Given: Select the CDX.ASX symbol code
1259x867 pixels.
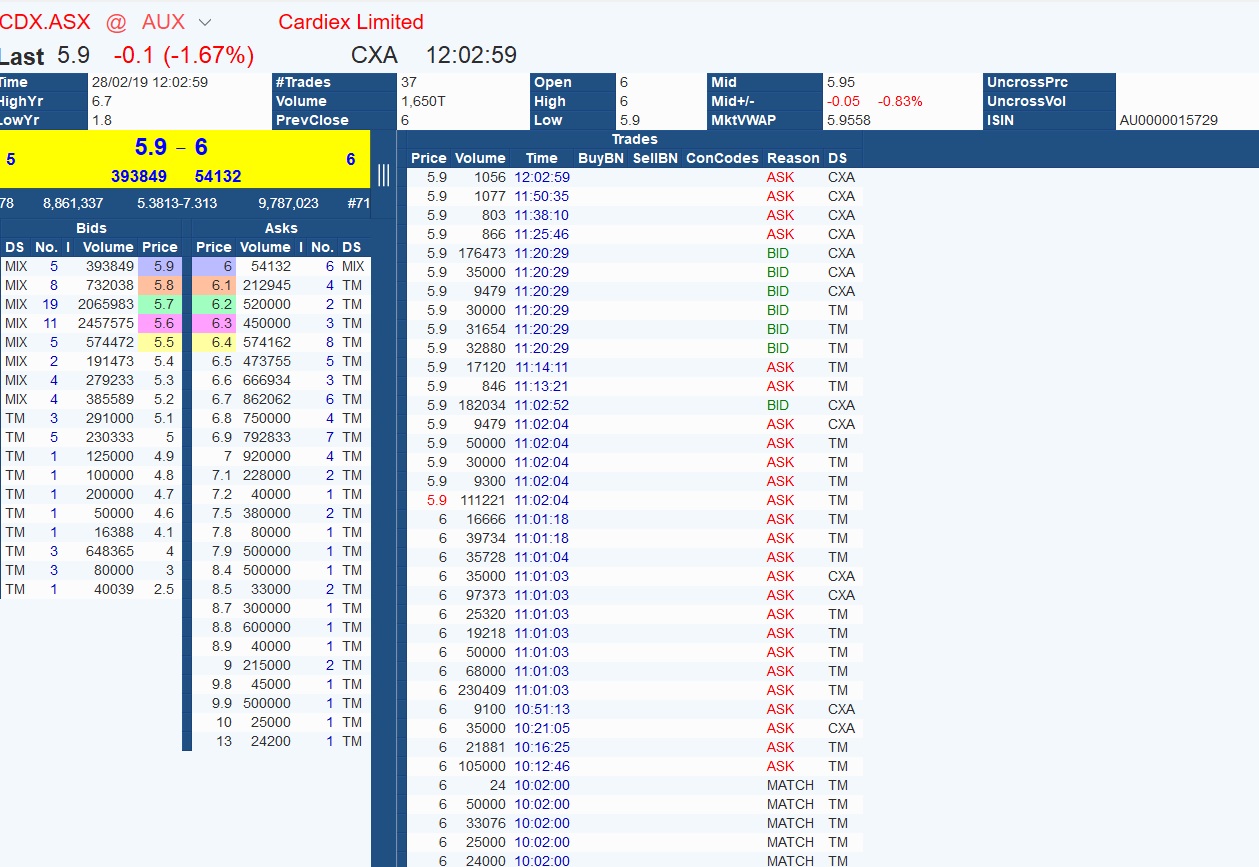Looking at the screenshot, I should click(x=45, y=22).
